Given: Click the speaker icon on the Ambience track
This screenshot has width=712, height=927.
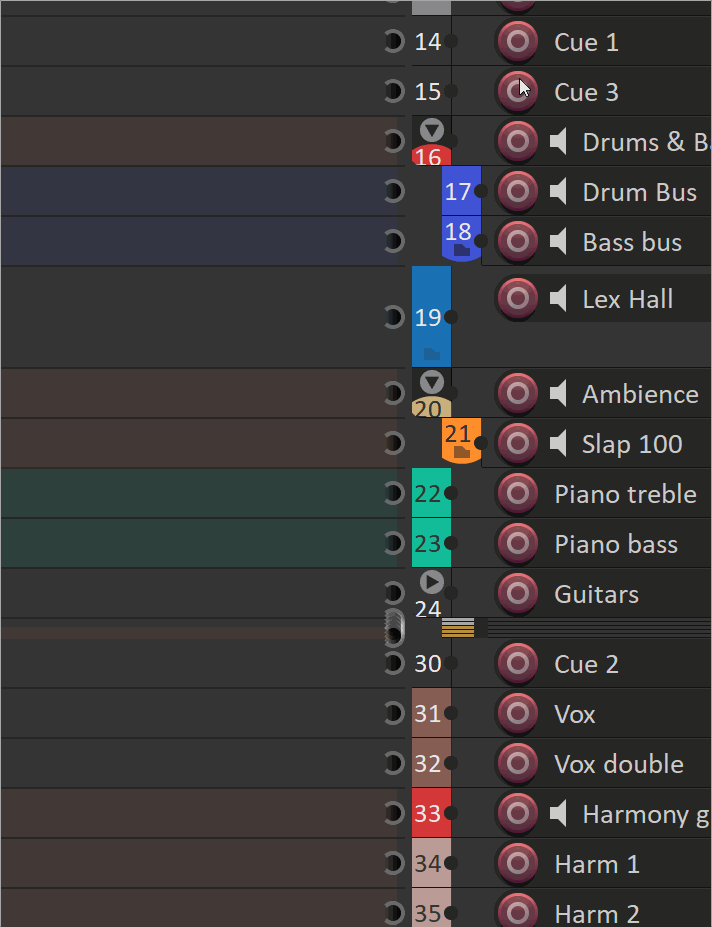Looking at the screenshot, I should tap(560, 394).
